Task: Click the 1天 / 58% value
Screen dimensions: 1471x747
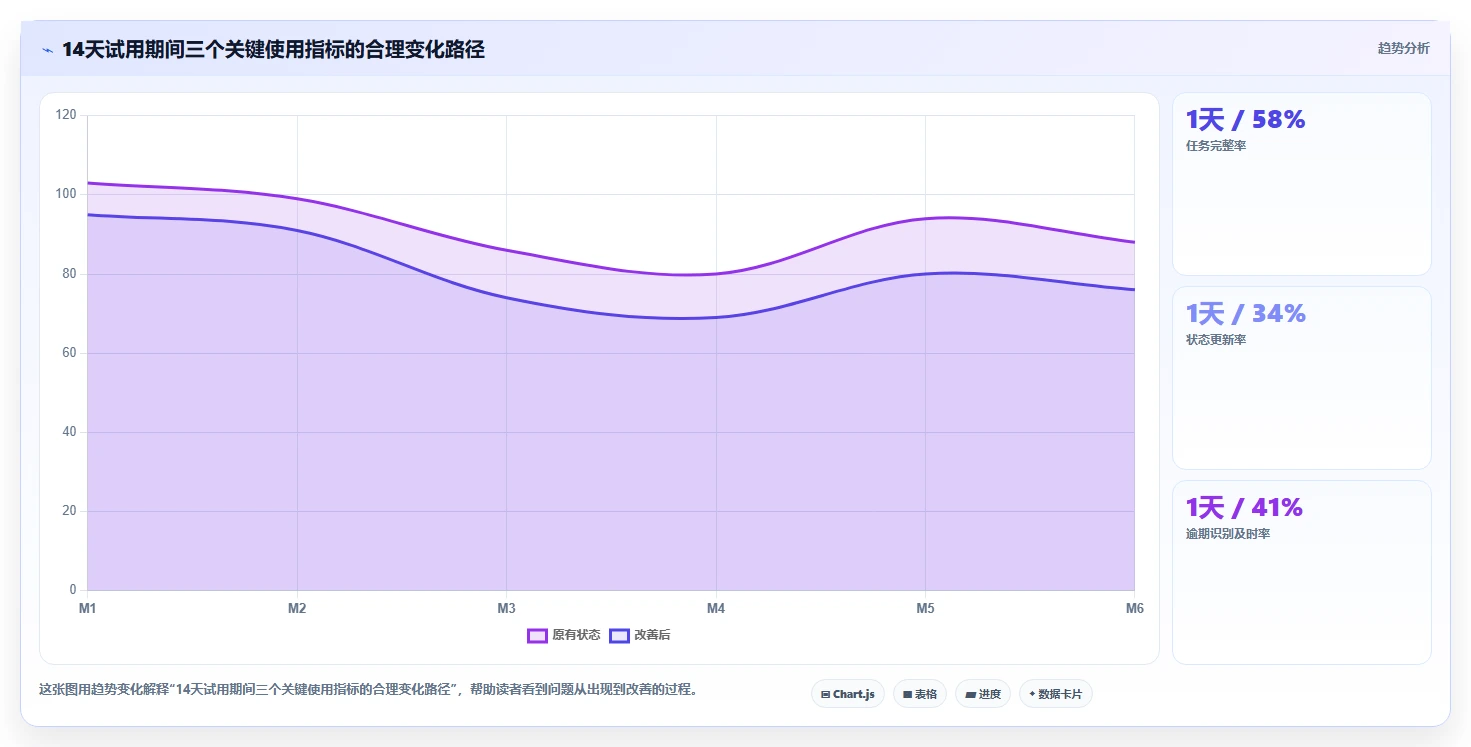Action: [1245, 120]
